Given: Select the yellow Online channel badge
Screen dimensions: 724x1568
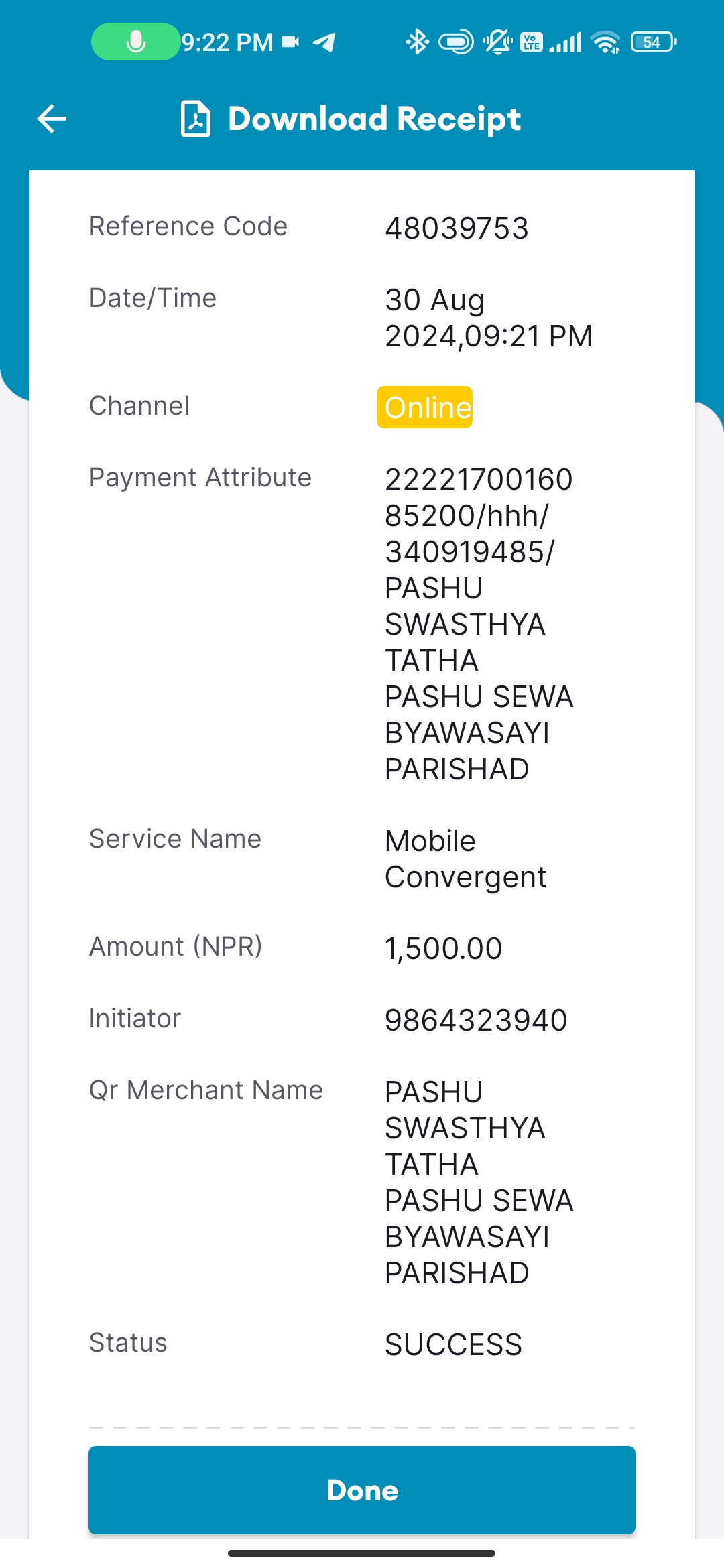Looking at the screenshot, I should 425,407.
